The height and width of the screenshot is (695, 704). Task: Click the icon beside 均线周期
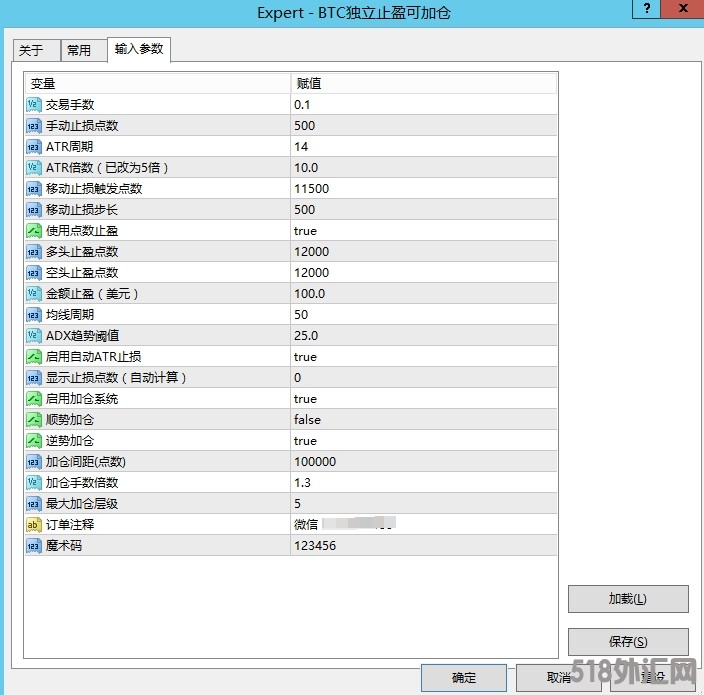(x=34, y=315)
